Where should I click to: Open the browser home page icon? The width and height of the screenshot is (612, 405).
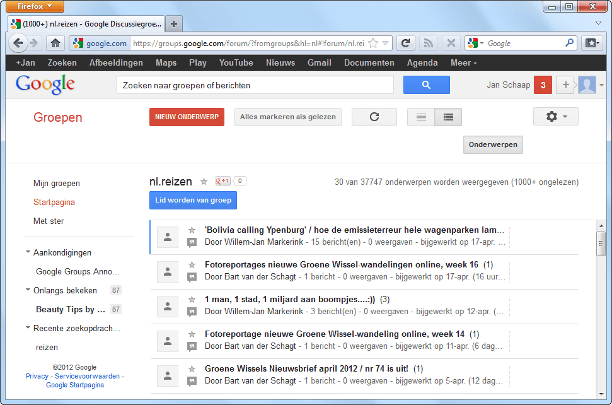(55, 43)
